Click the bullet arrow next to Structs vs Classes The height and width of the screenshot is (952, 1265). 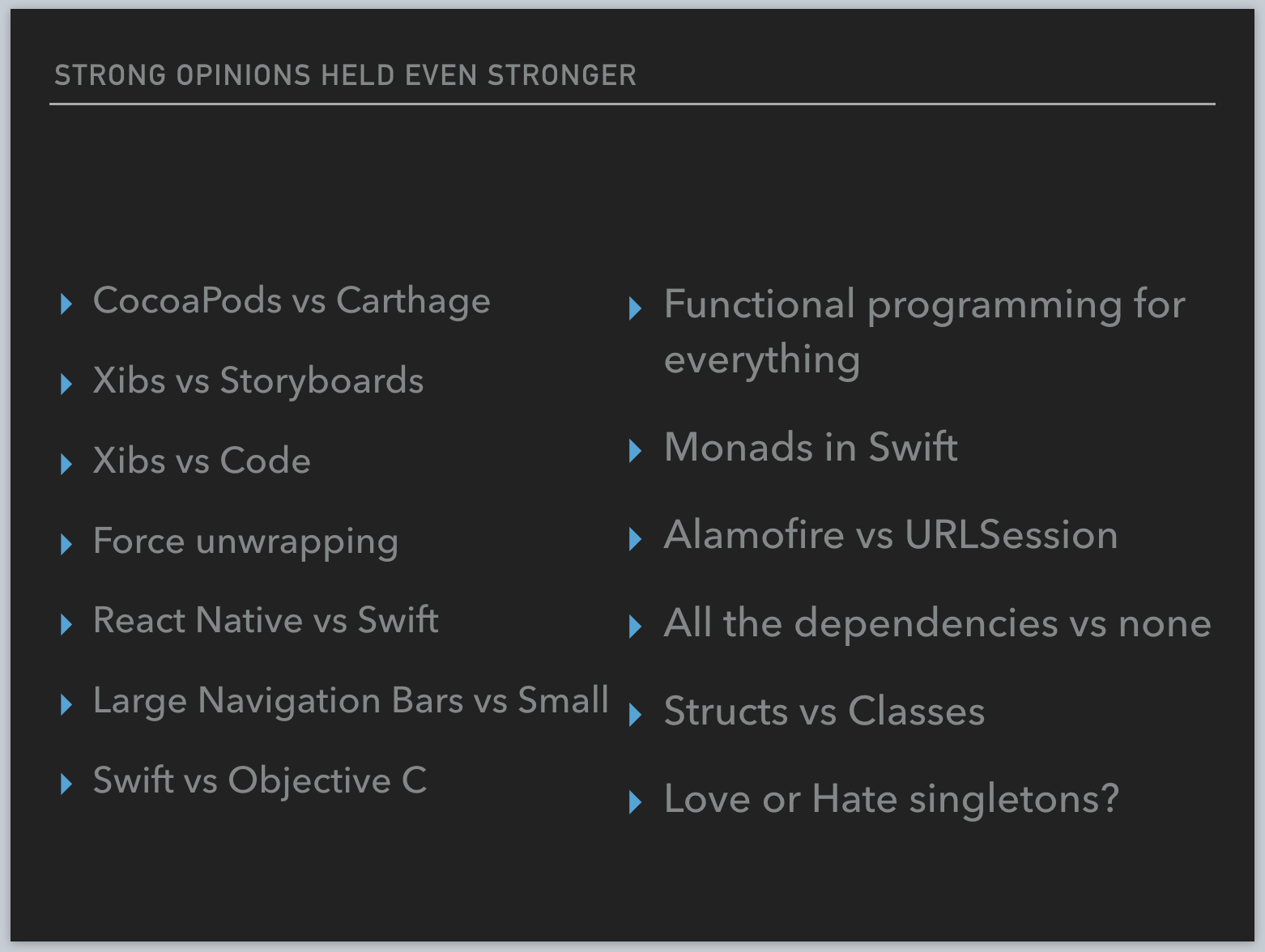pyautogui.click(x=635, y=715)
